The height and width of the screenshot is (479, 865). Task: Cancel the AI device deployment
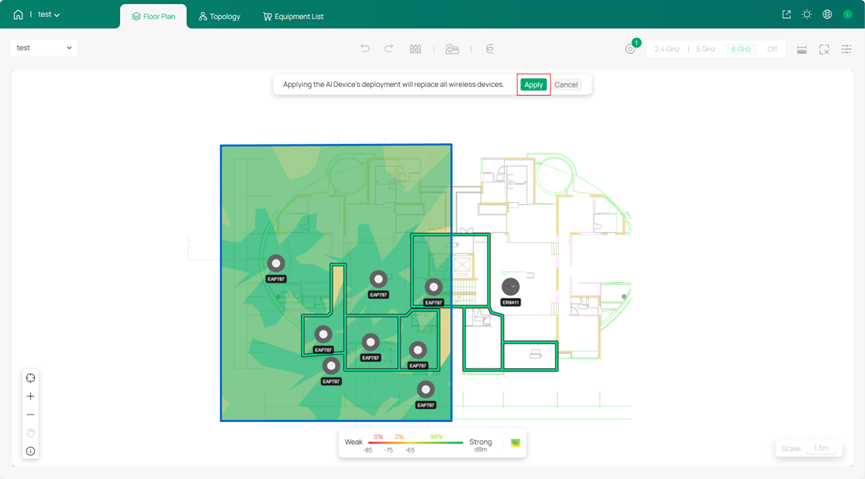(566, 84)
